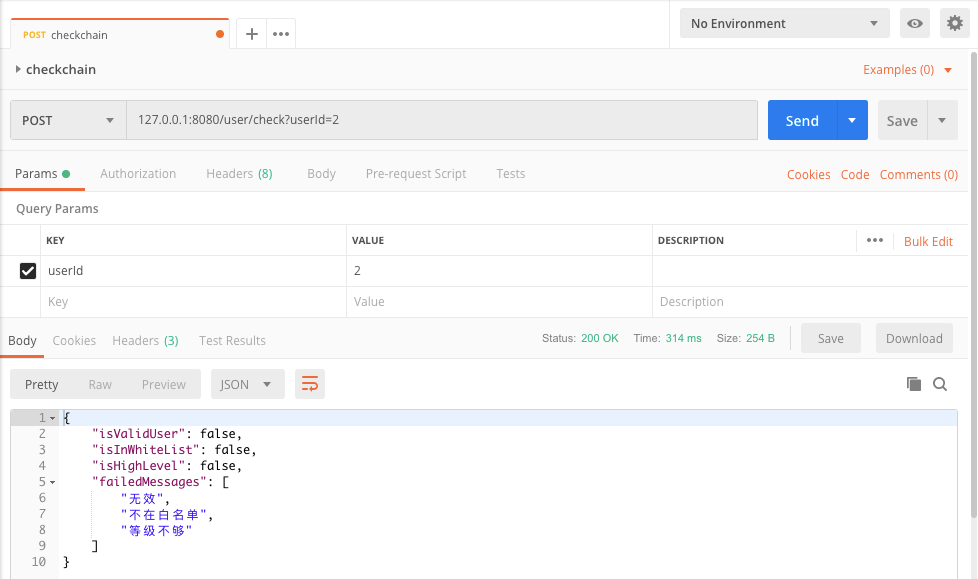Open the Tests tab

click(510, 173)
